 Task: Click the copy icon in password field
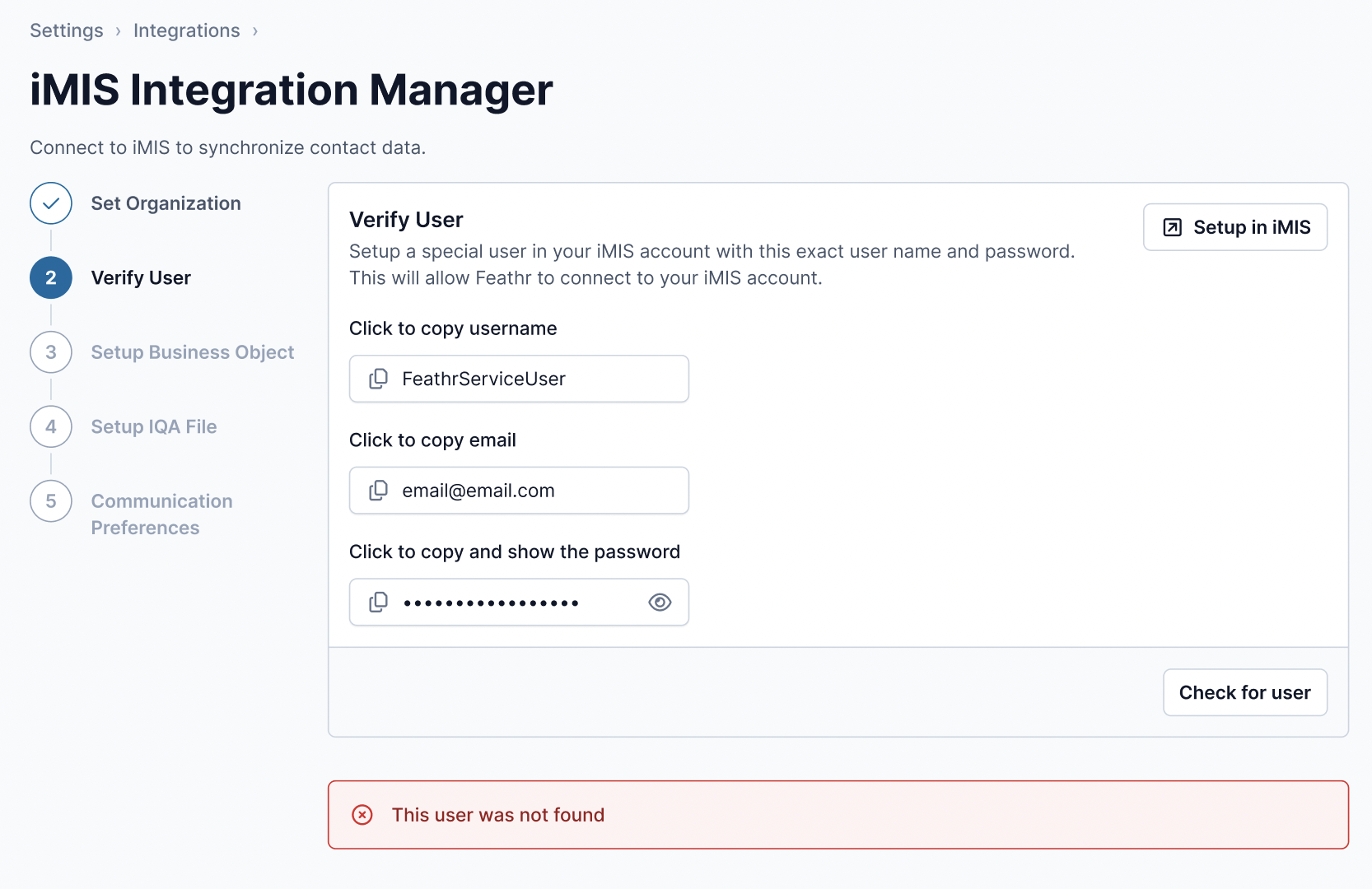(378, 603)
